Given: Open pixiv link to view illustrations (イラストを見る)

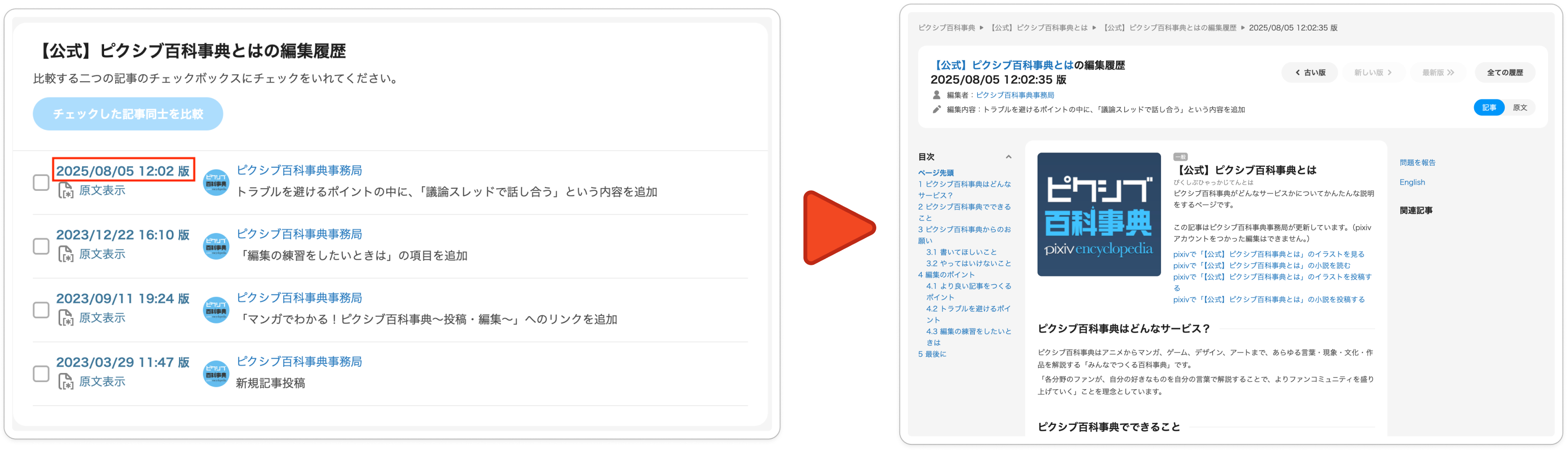Looking at the screenshot, I should click(x=1269, y=255).
